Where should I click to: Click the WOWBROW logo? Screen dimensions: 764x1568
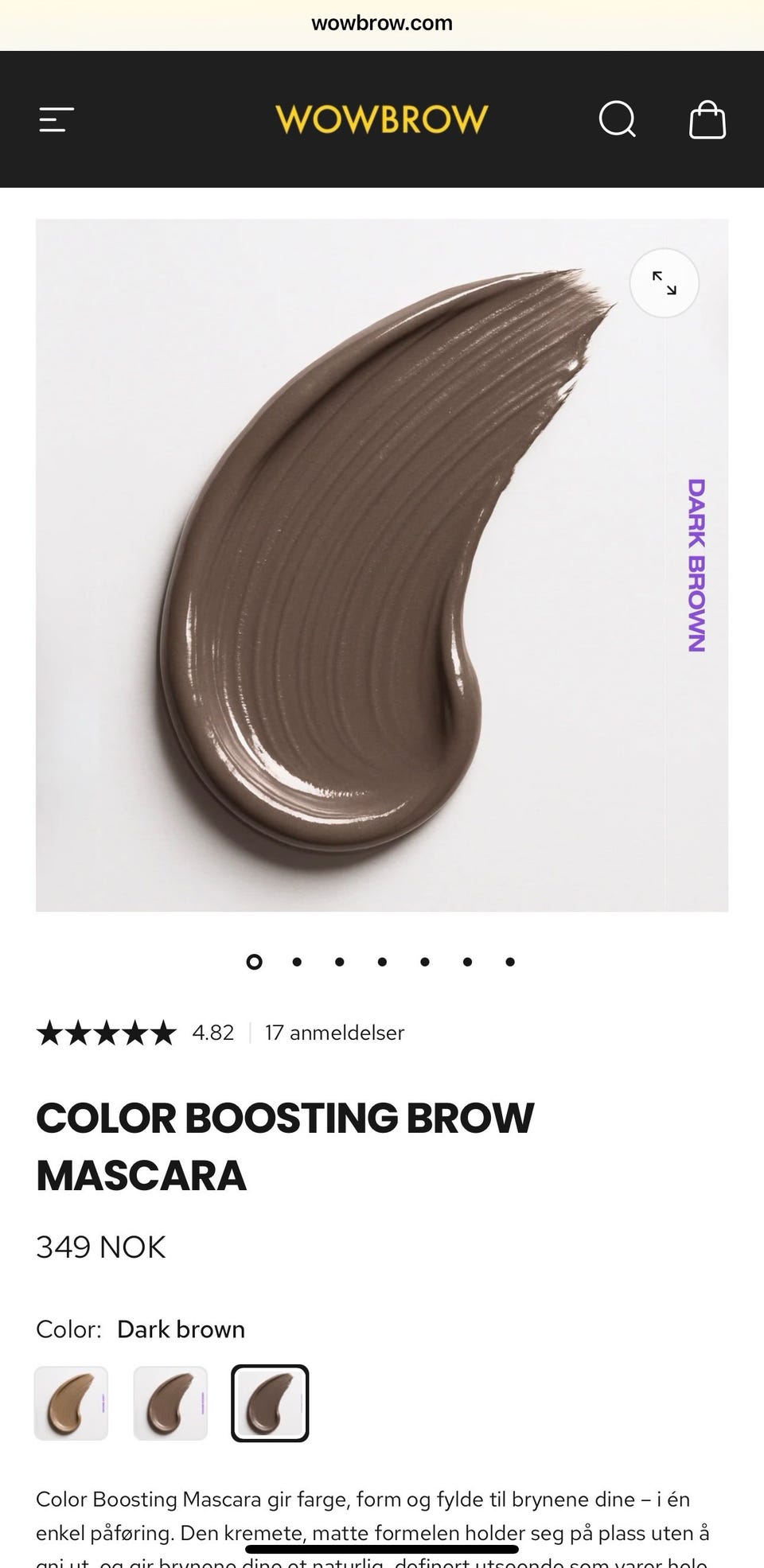382,119
